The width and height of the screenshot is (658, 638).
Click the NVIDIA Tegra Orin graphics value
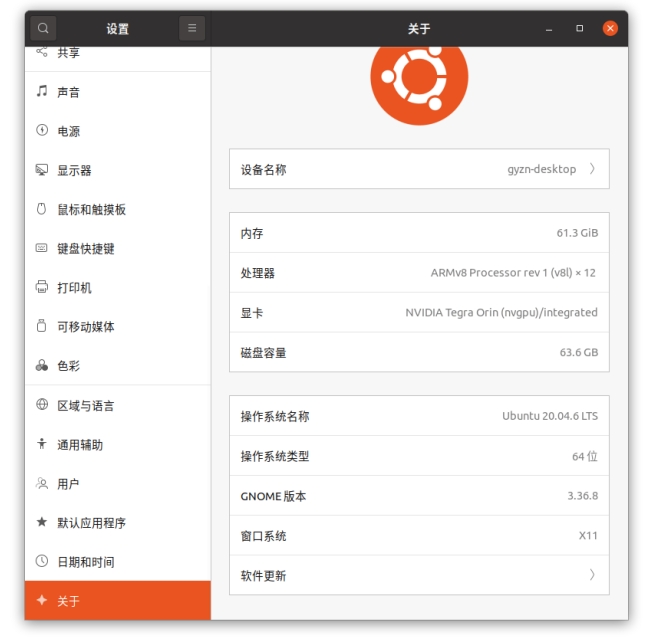(501, 313)
